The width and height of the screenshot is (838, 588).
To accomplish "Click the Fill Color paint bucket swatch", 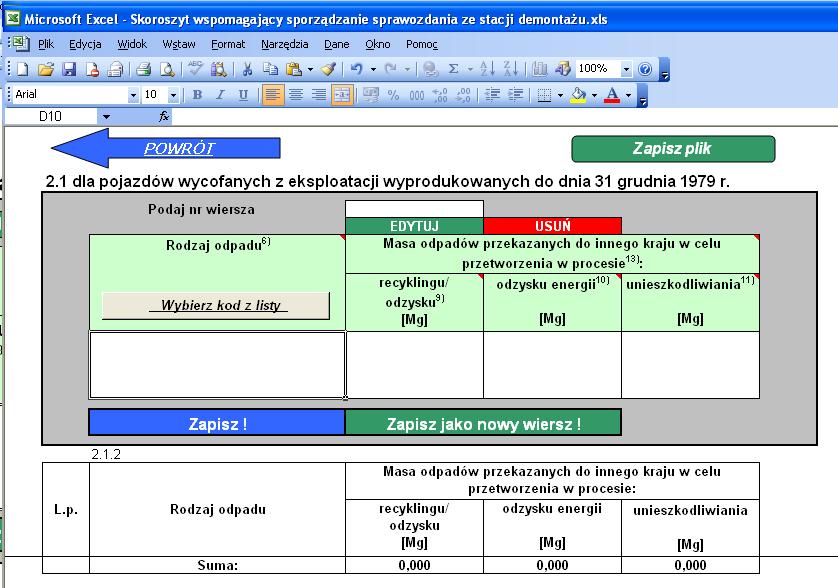I will pyautogui.click(x=578, y=95).
